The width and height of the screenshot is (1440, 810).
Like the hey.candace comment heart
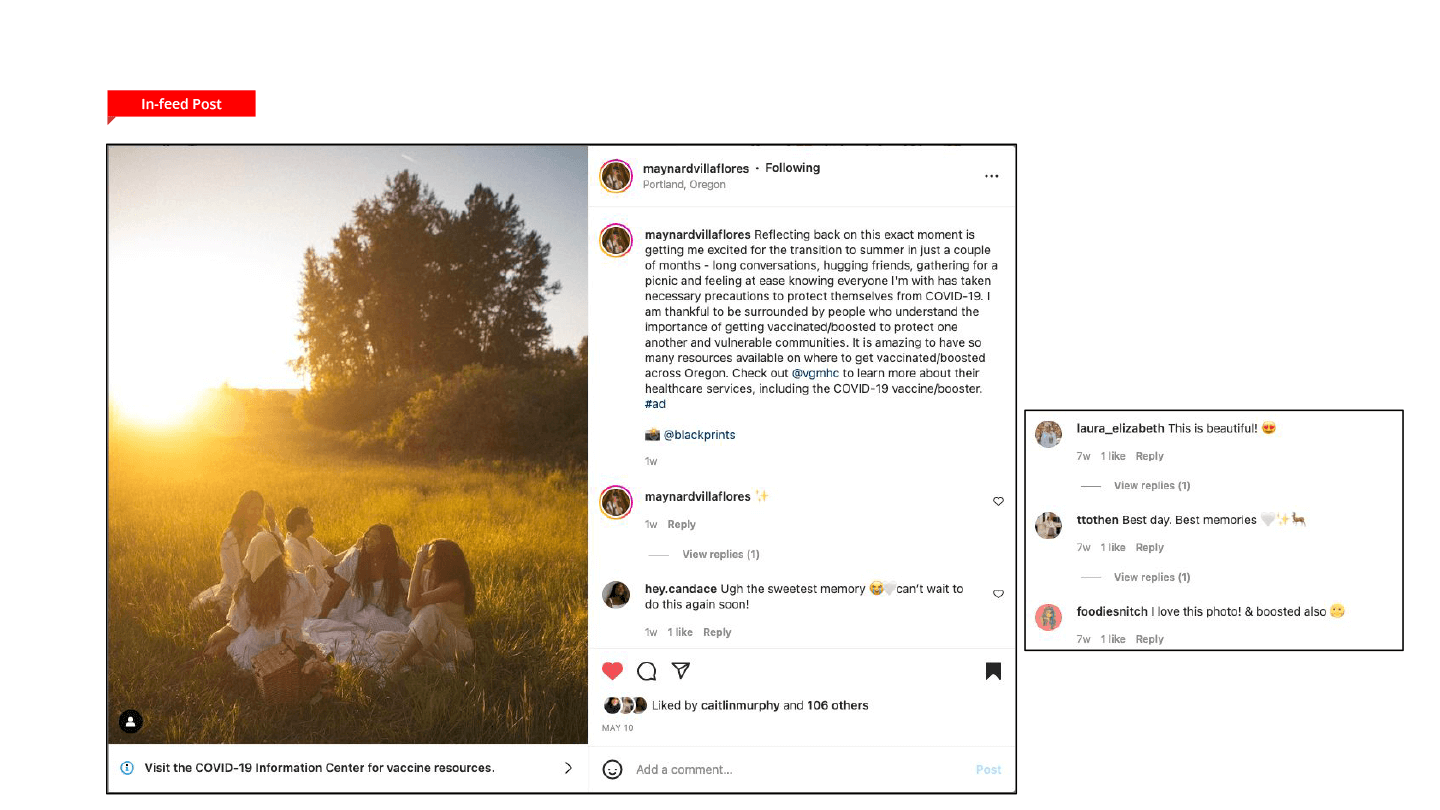(x=998, y=594)
